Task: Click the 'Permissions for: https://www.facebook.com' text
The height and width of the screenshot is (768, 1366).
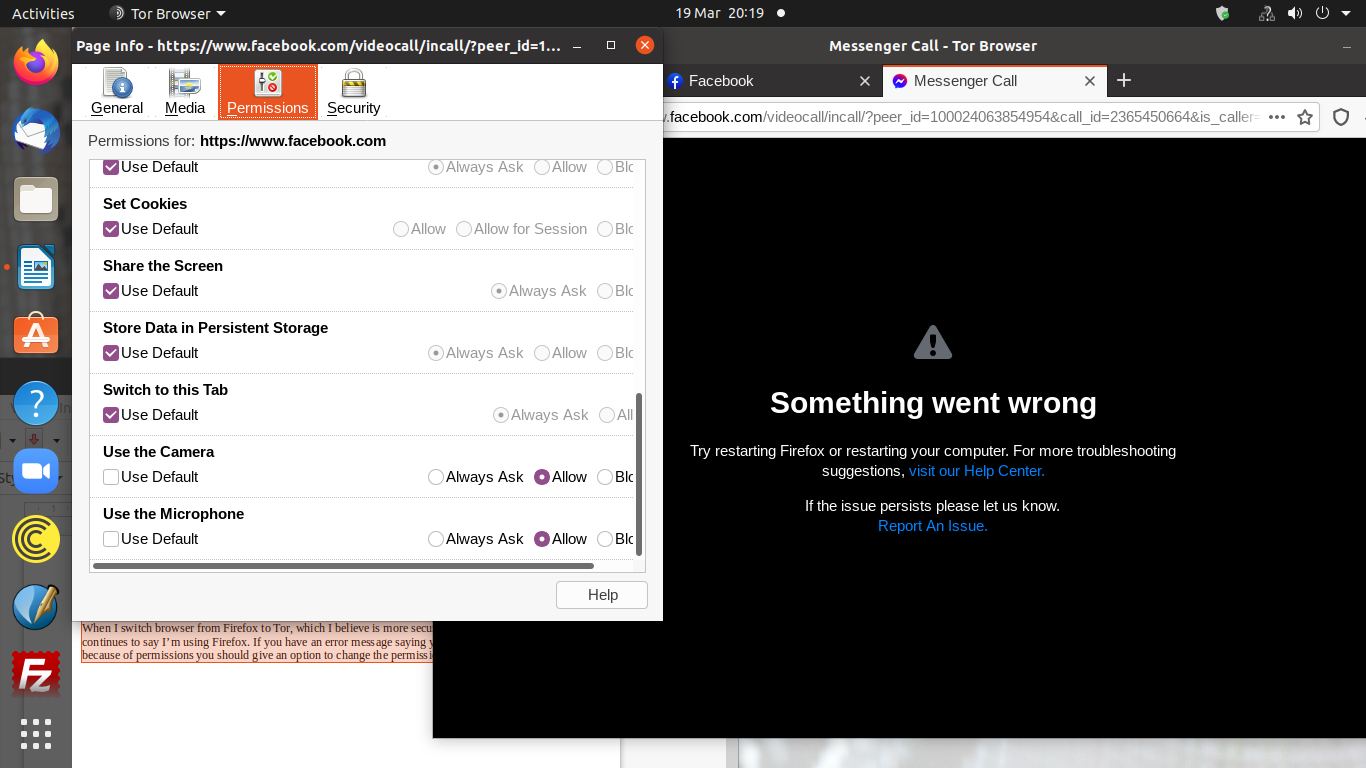Action: click(x=237, y=141)
